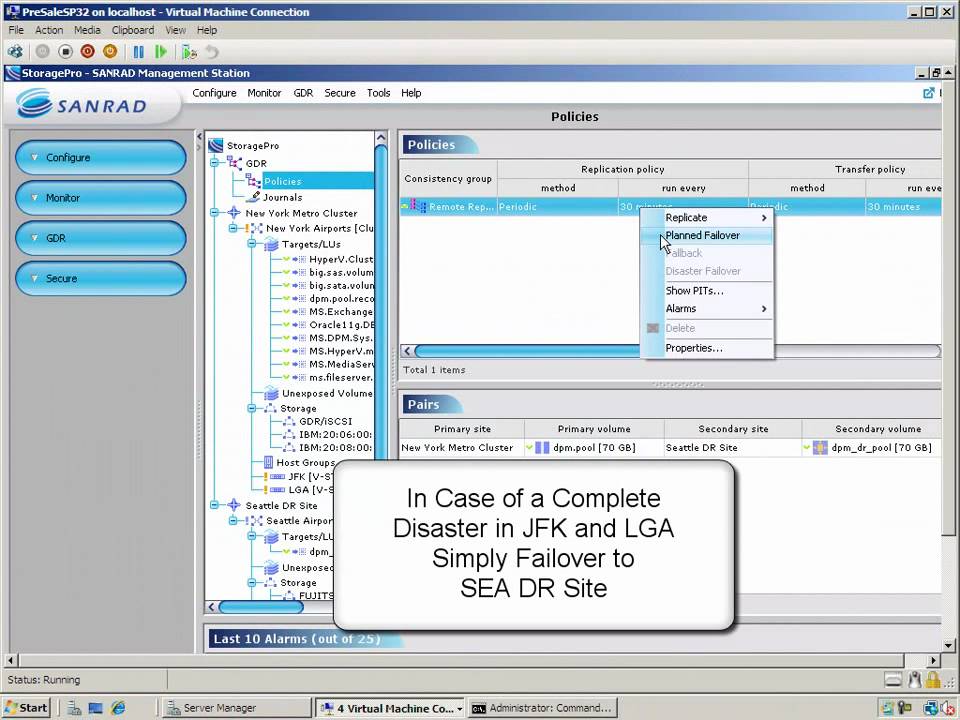Collapse New York Airports cluster node
This screenshot has height=720, width=960.
click(233, 228)
